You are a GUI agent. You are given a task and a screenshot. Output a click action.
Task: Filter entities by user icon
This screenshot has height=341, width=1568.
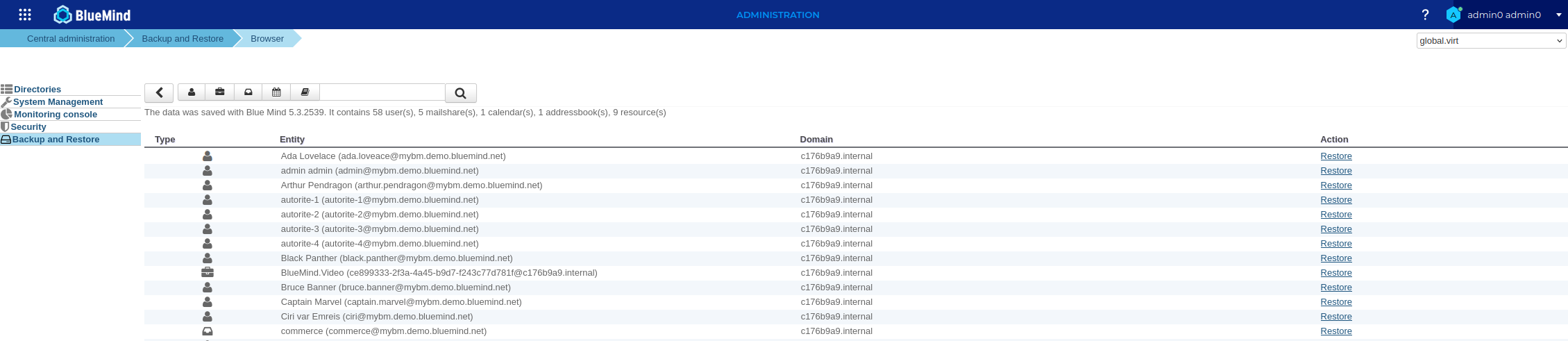[x=192, y=92]
